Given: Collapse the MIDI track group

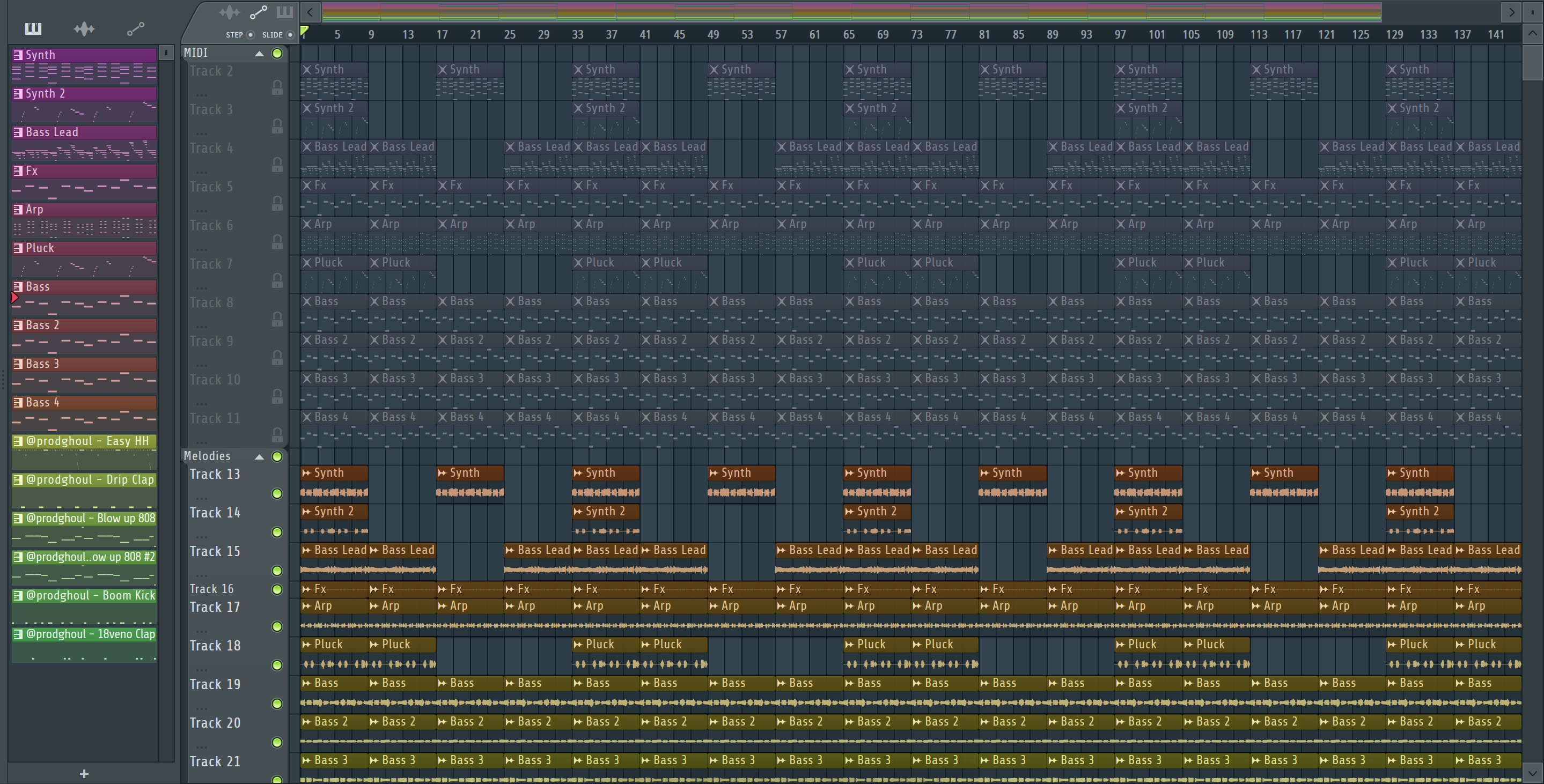Looking at the screenshot, I should [x=259, y=53].
